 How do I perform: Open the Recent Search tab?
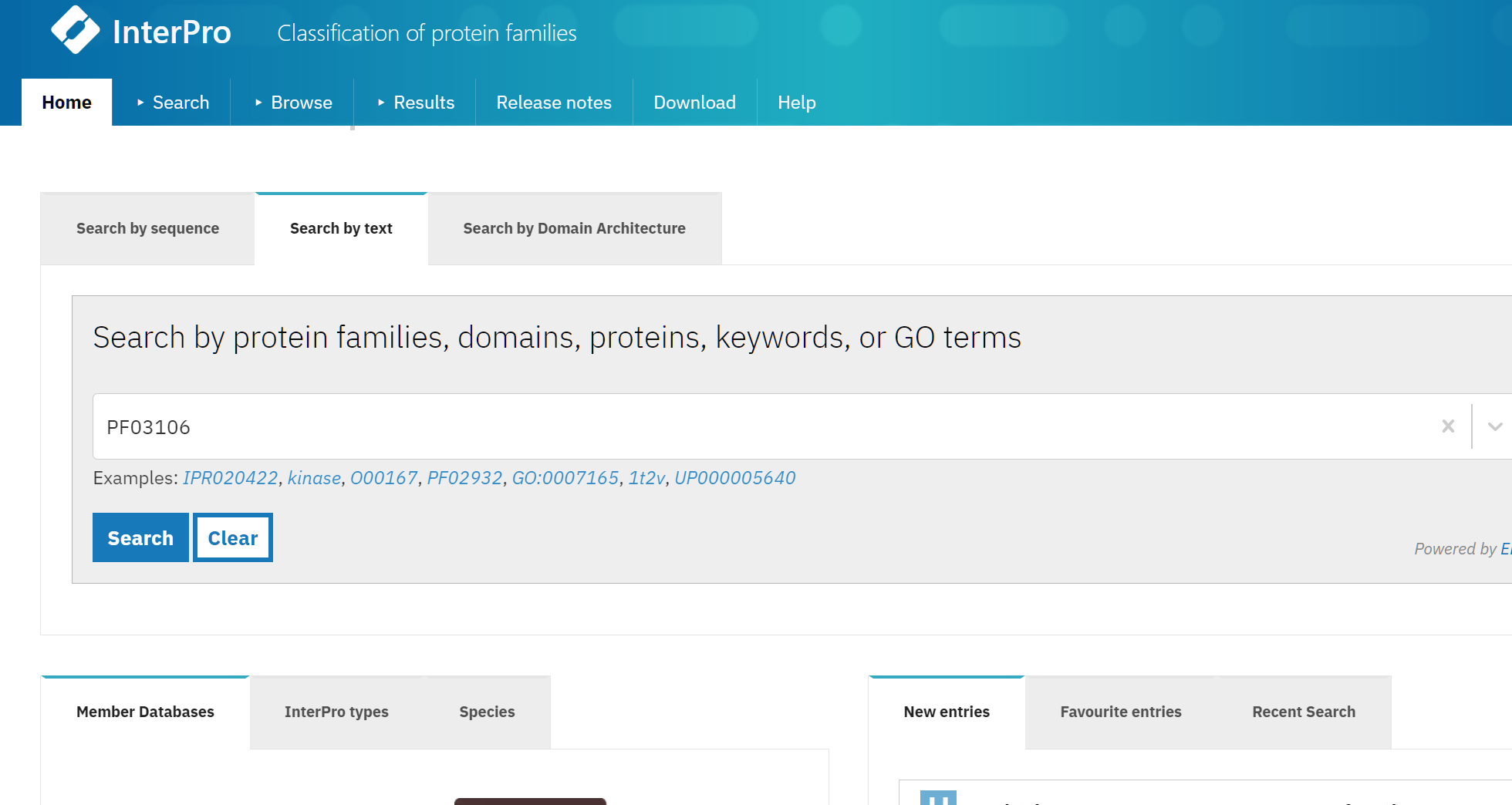pos(1304,712)
